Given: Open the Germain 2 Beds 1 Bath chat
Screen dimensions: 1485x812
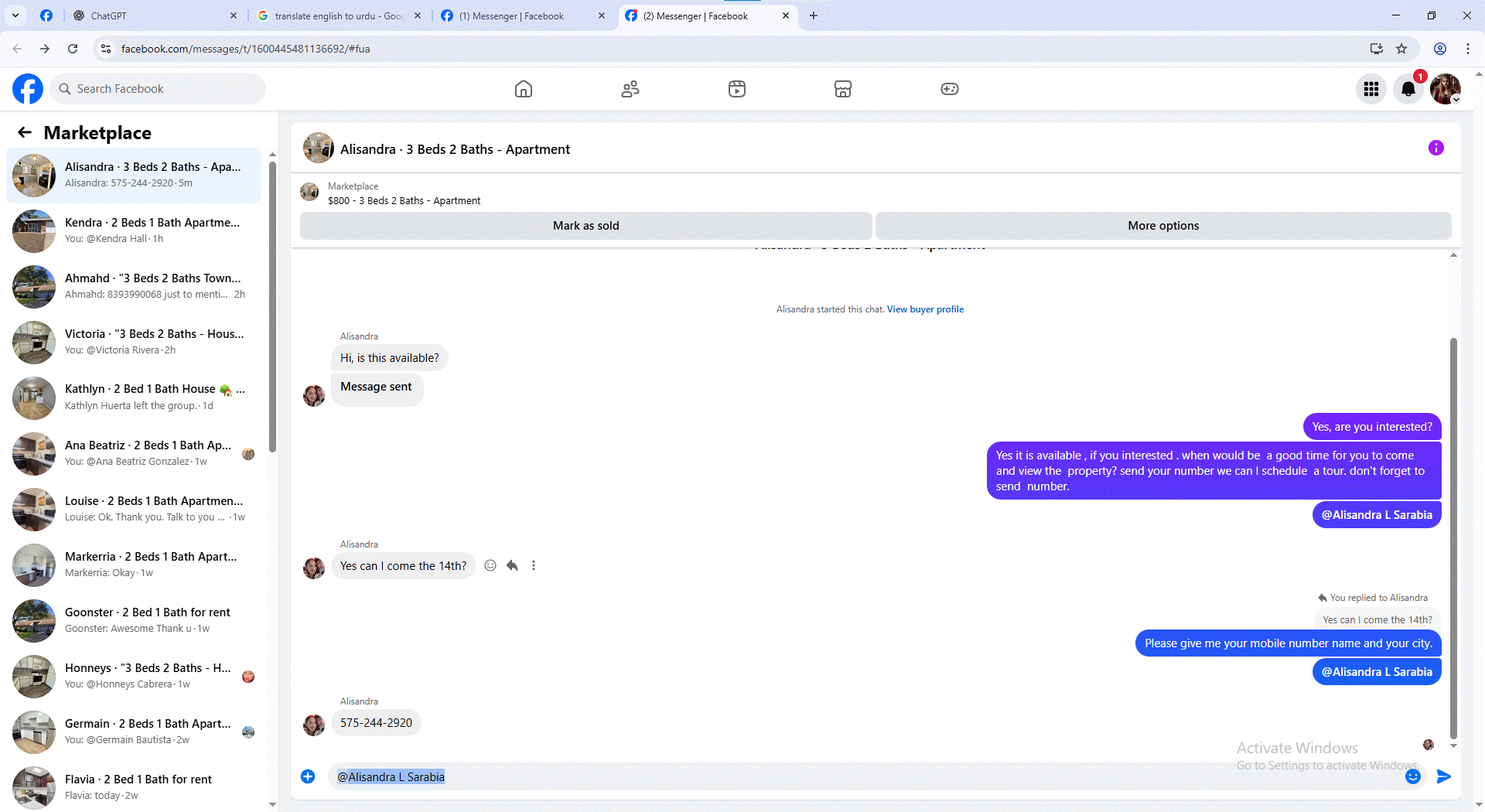Looking at the screenshot, I should coord(133,732).
